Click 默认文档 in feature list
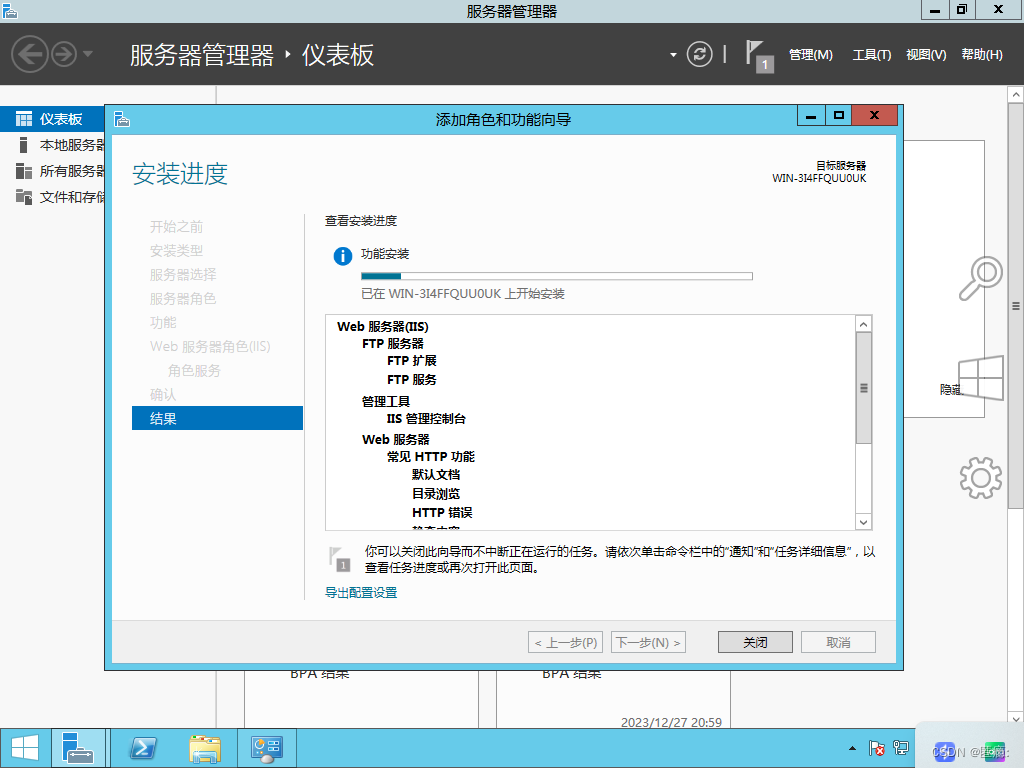 tap(436, 475)
